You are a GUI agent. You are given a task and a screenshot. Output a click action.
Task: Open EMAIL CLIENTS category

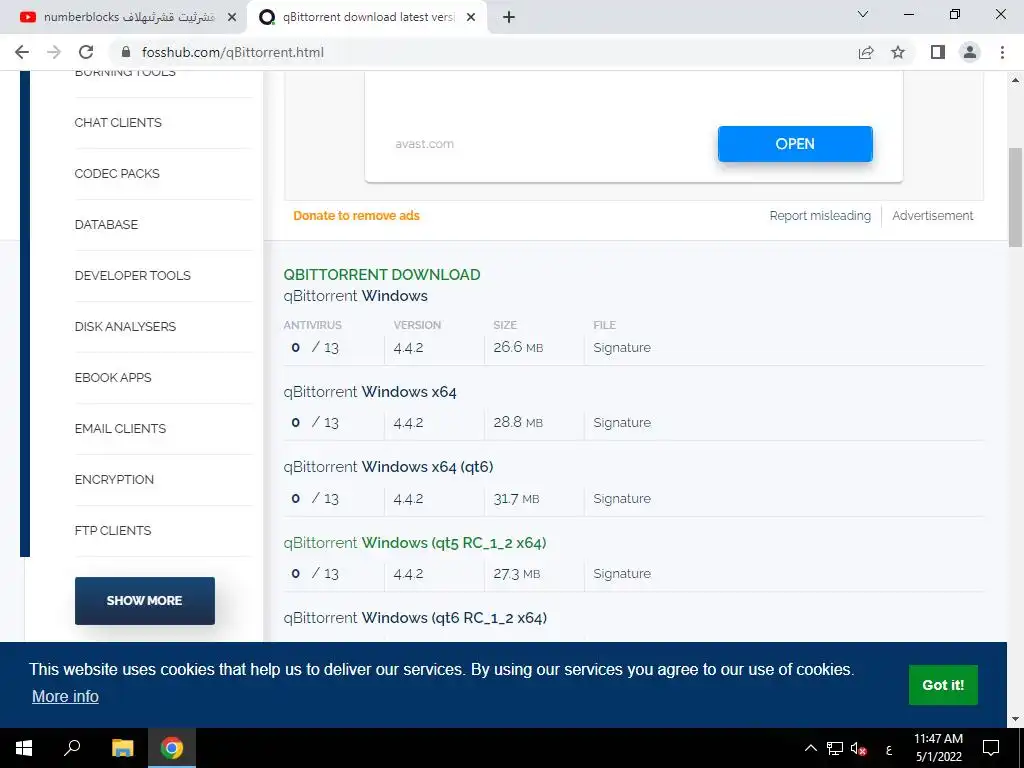tap(120, 428)
